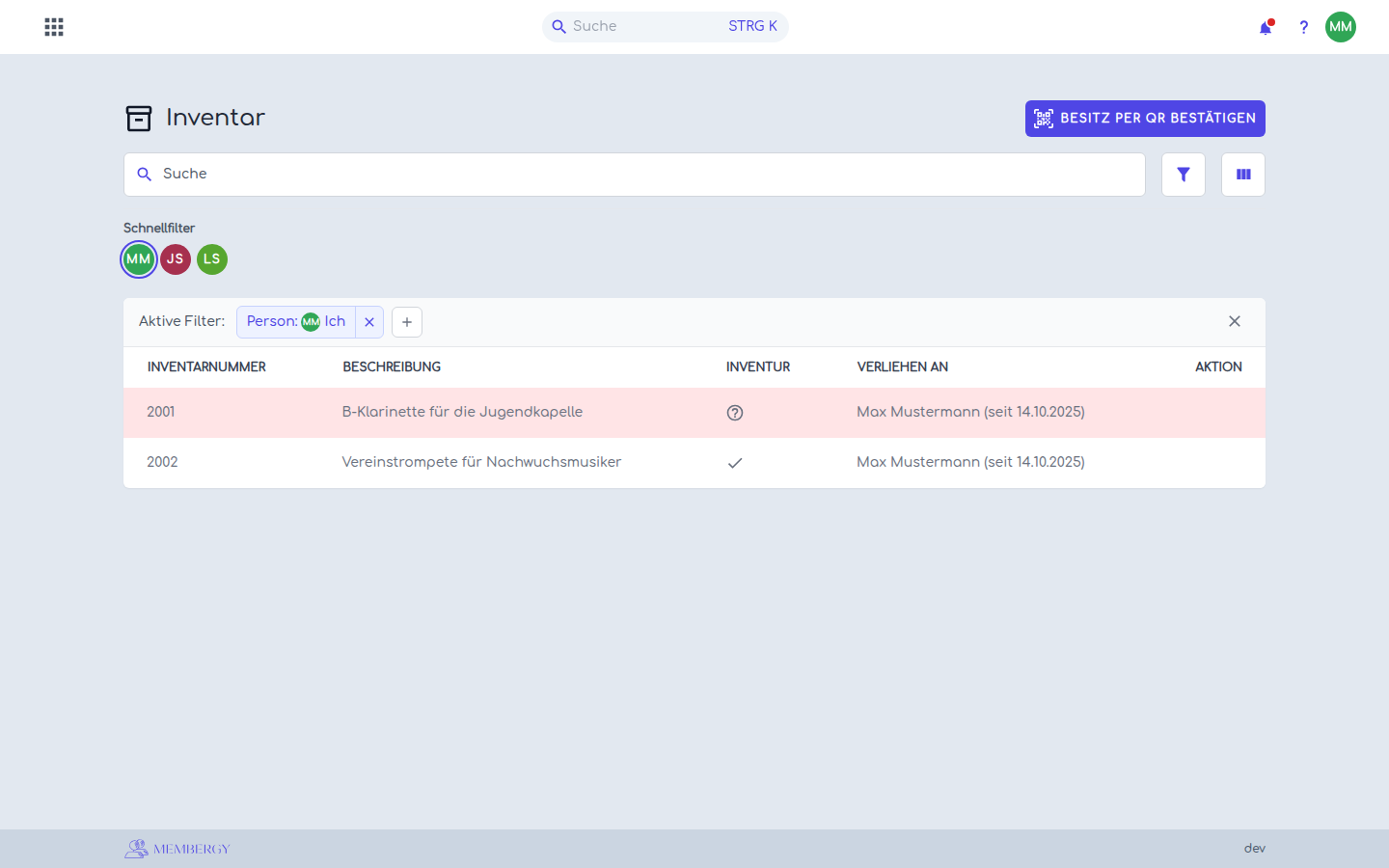Click the unknown inventory status icon for 2001
This screenshot has height=868, width=1389.
[x=735, y=413]
